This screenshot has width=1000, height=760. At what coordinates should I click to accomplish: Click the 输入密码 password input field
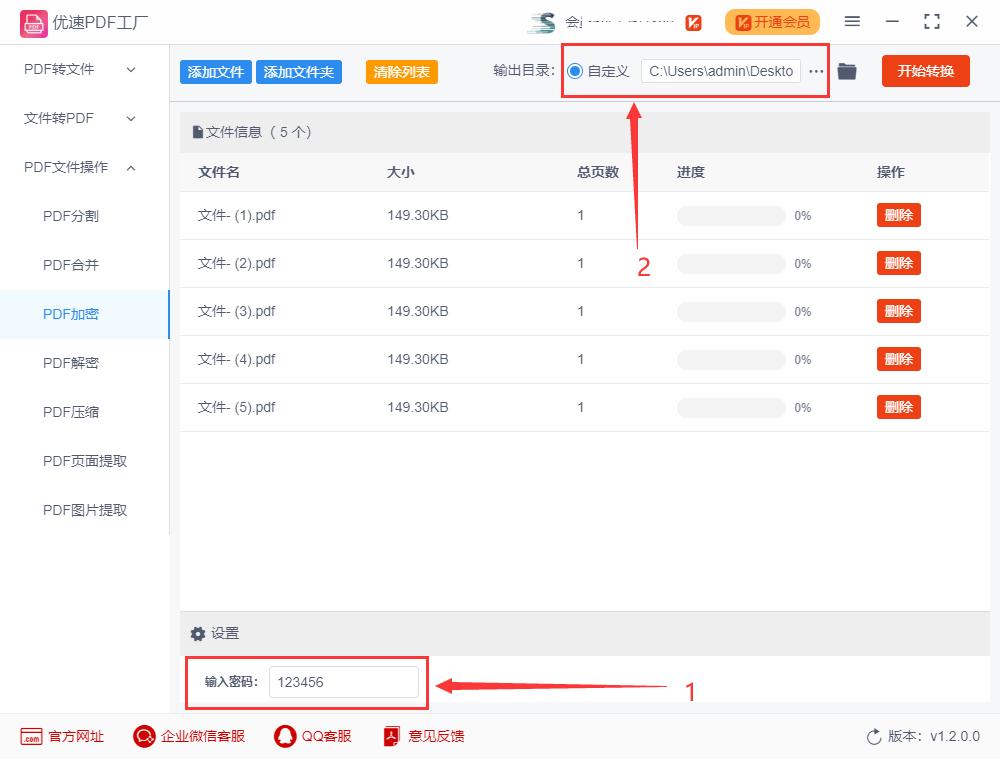(344, 682)
